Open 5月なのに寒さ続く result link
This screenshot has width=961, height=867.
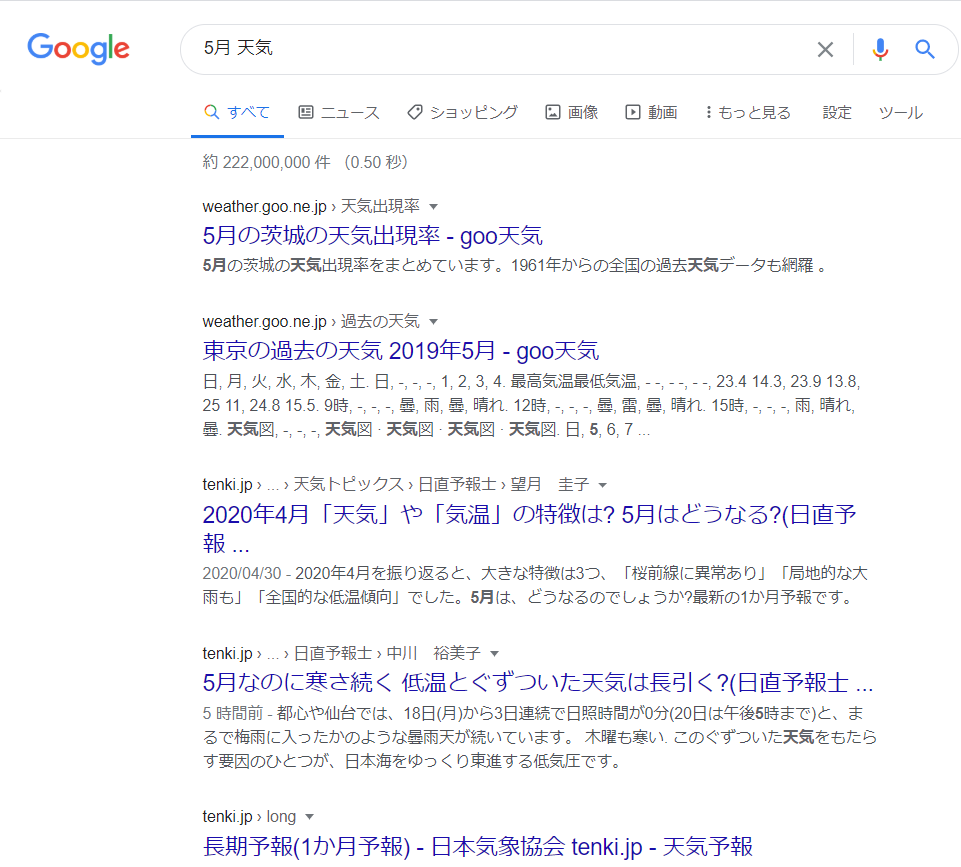(x=538, y=682)
